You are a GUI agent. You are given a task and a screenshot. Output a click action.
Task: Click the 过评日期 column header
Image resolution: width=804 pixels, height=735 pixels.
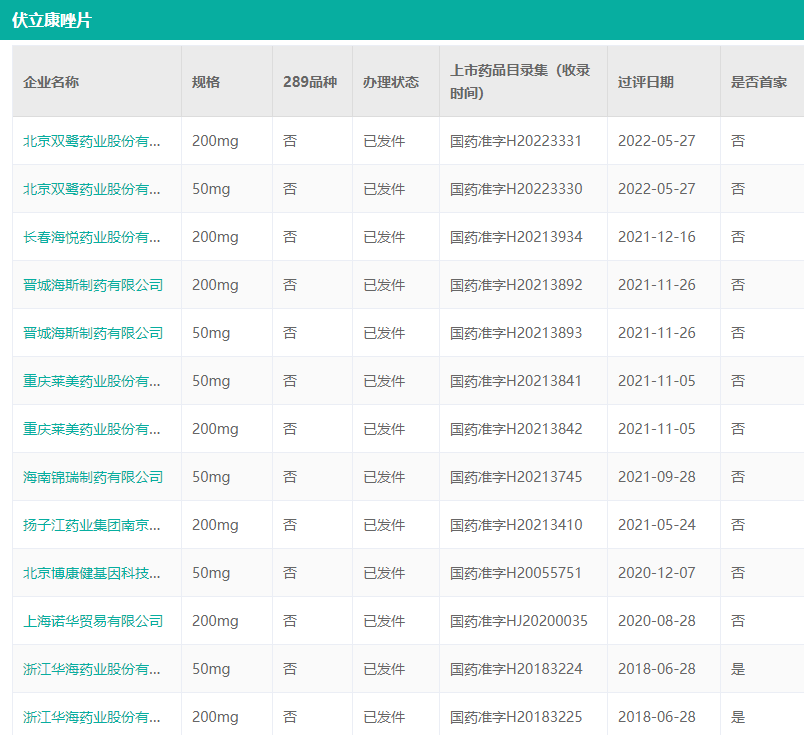click(x=645, y=82)
